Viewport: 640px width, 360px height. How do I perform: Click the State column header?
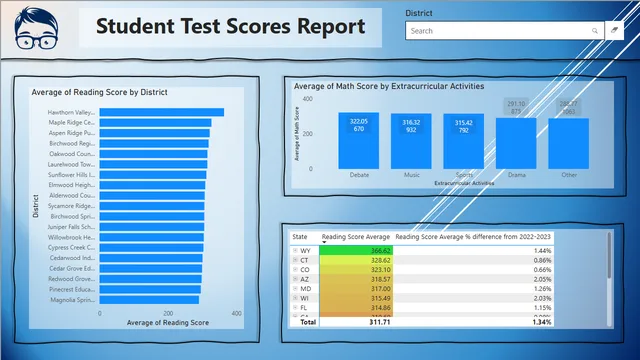(300, 237)
